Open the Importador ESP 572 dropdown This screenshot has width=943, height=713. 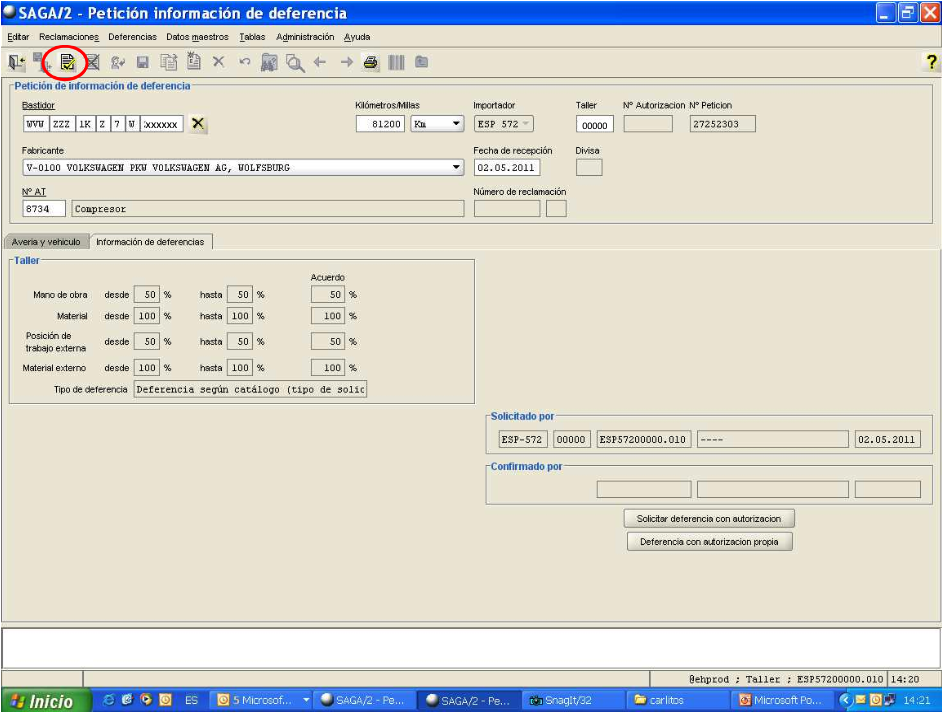pos(503,124)
